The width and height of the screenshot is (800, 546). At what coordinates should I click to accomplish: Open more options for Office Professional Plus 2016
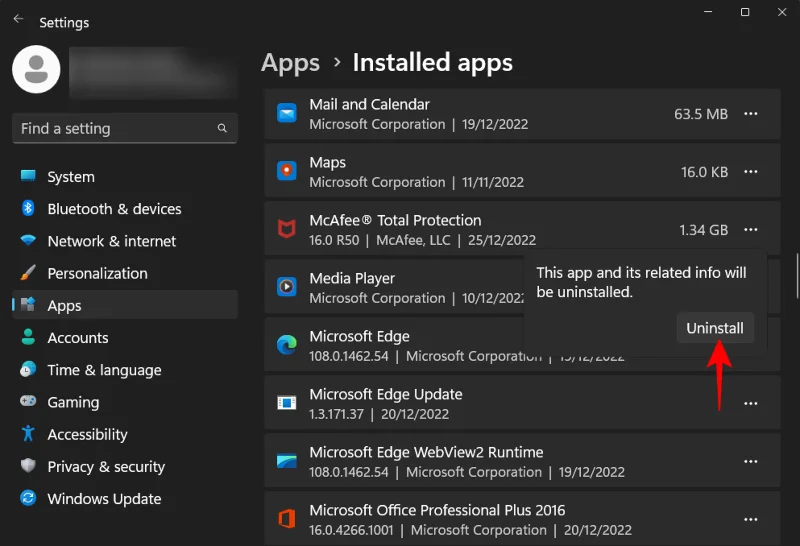[751, 519]
